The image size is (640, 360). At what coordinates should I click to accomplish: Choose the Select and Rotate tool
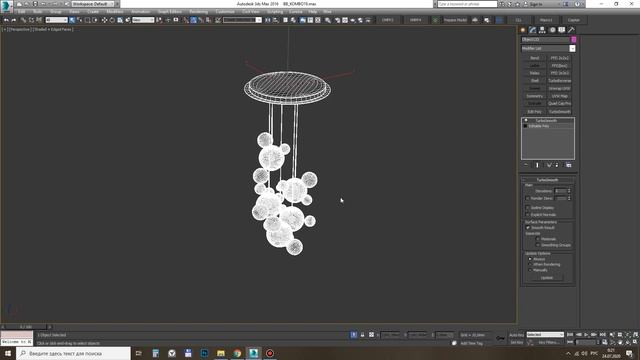click(112, 20)
